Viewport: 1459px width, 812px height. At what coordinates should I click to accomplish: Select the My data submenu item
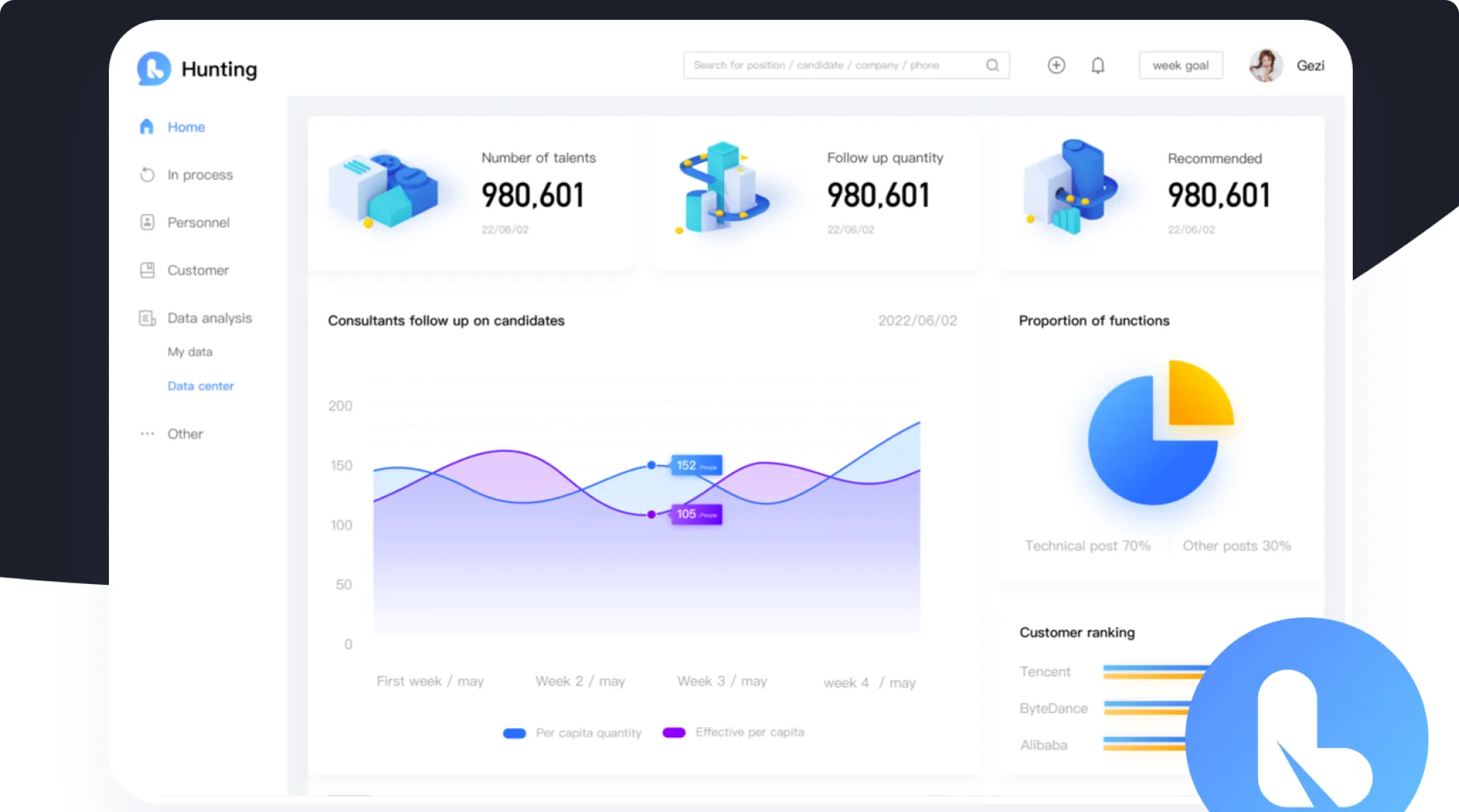click(189, 352)
